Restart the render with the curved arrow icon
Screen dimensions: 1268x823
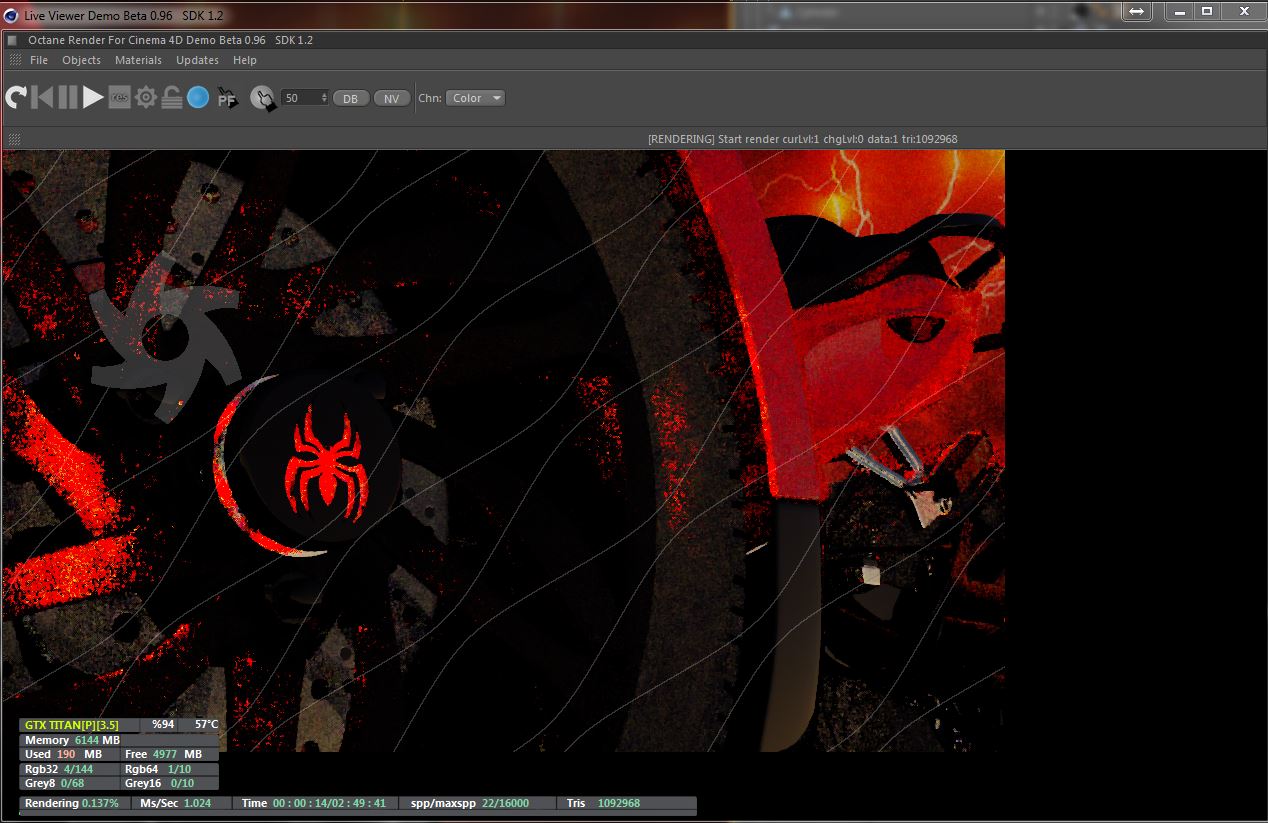tap(16, 97)
